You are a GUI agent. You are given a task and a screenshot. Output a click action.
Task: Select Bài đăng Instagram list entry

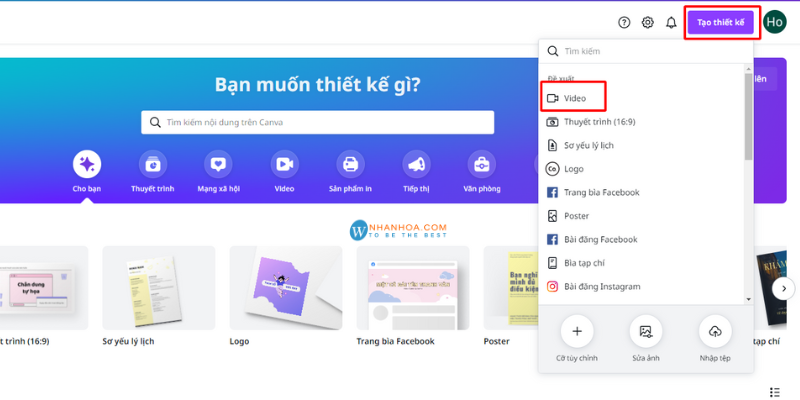coord(642,287)
